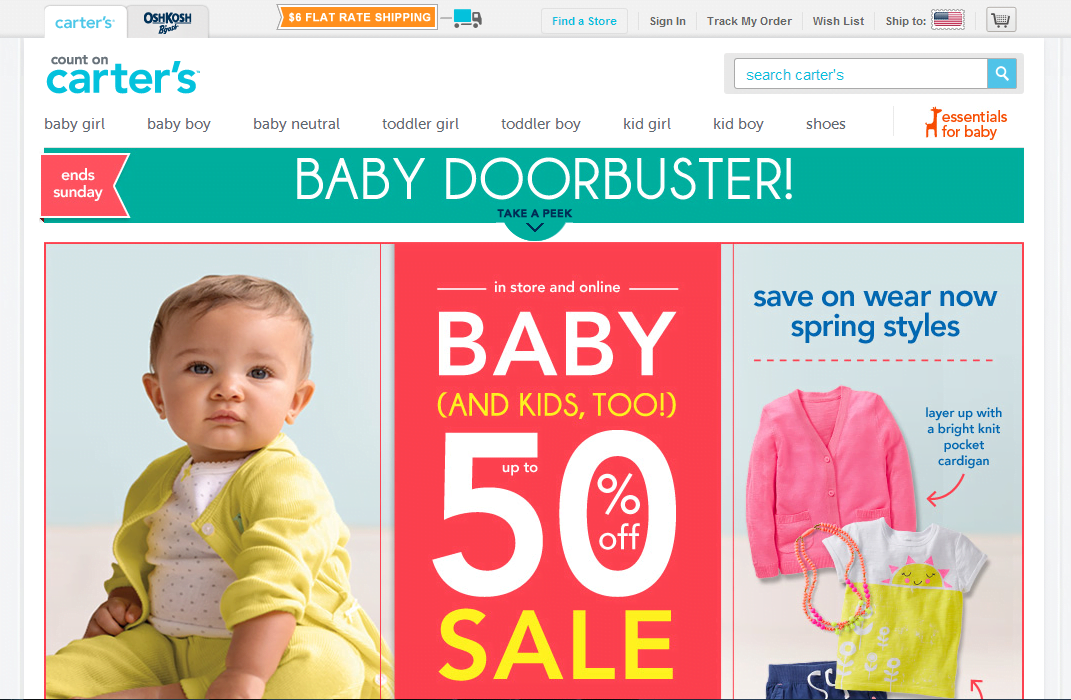Click Find a Store button
This screenshot has width=1071, height=700.
pos(584,21)
